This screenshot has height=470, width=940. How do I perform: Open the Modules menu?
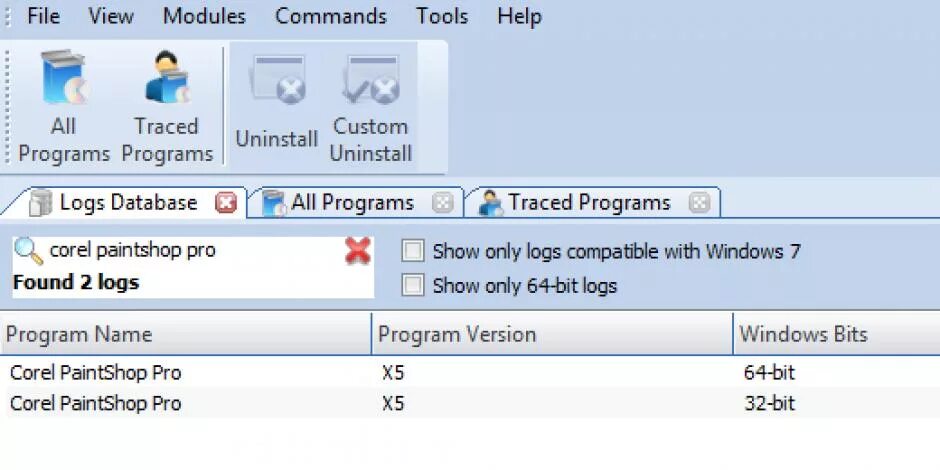click(x=204, y=16)
